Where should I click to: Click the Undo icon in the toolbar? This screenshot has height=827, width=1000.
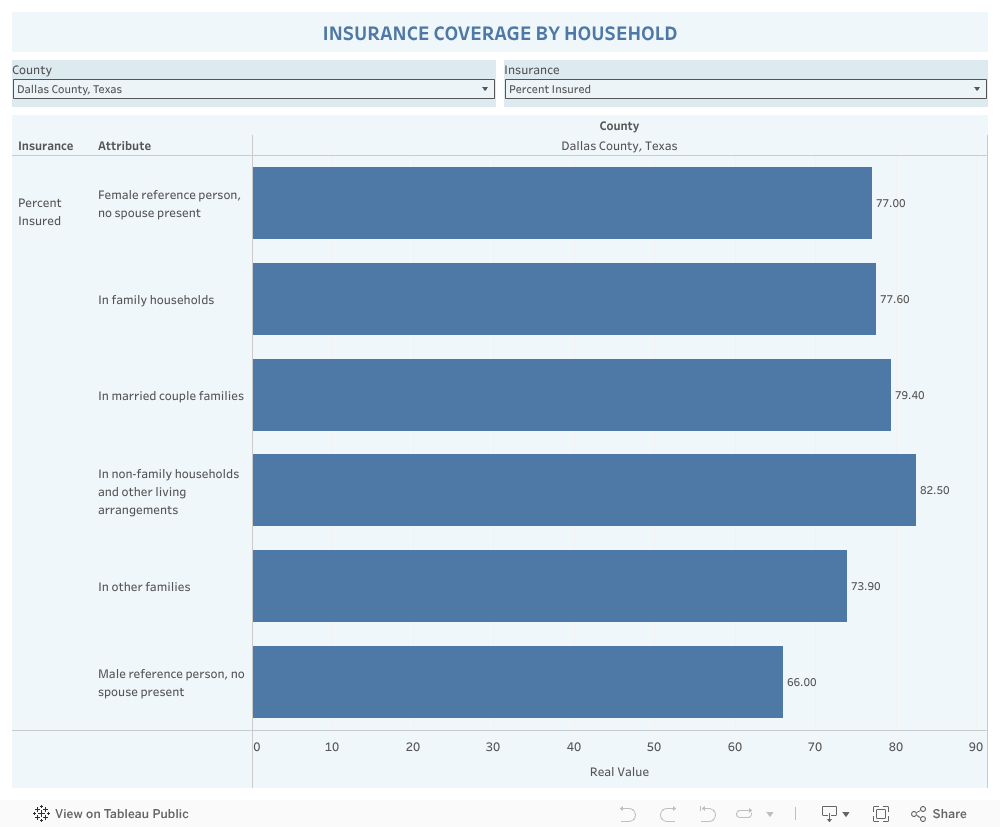coord(628,814)
